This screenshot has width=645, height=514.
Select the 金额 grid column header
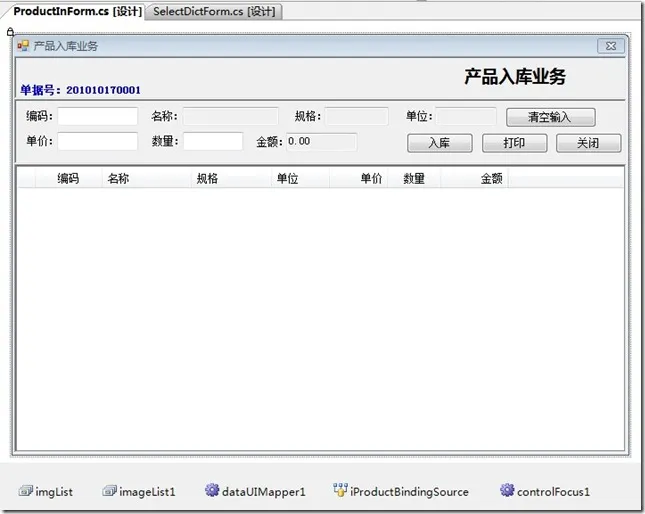coord(474,178)
